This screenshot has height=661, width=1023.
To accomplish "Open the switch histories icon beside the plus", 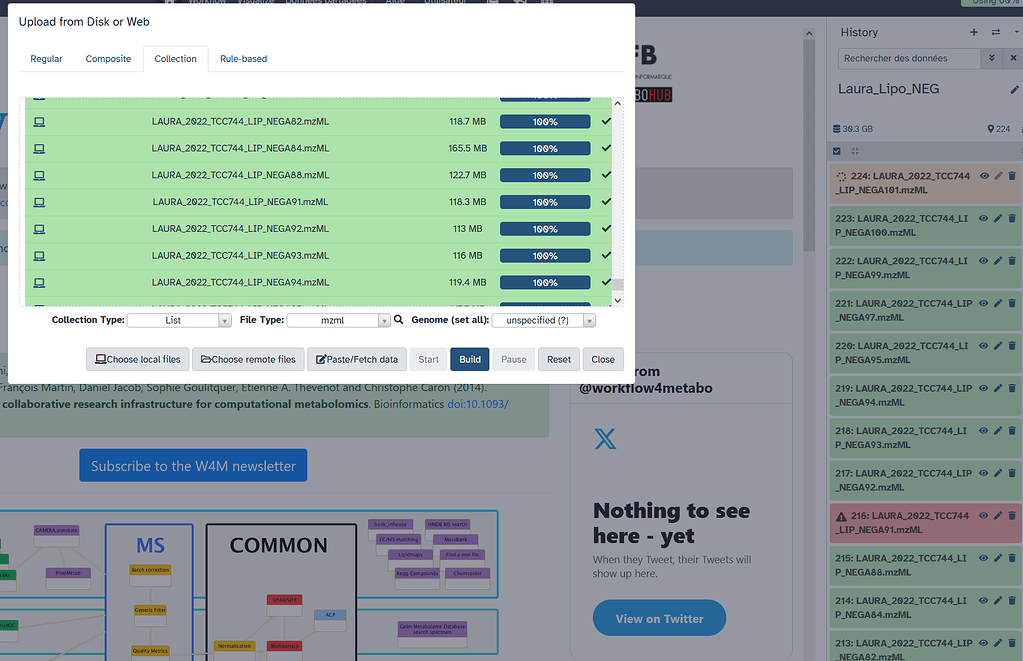I will [x=994, y=32].
